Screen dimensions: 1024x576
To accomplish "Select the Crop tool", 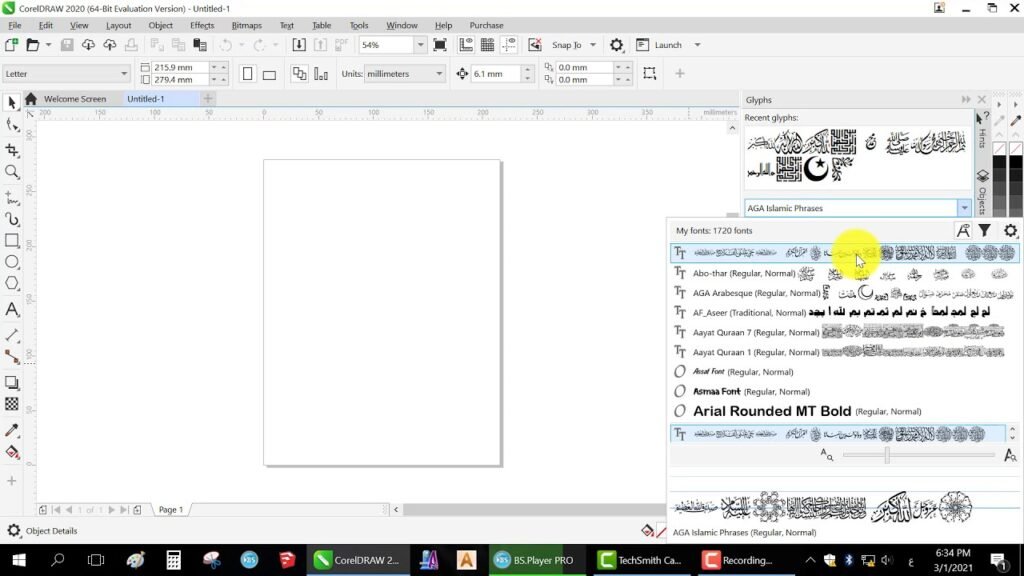I will 12,150.
